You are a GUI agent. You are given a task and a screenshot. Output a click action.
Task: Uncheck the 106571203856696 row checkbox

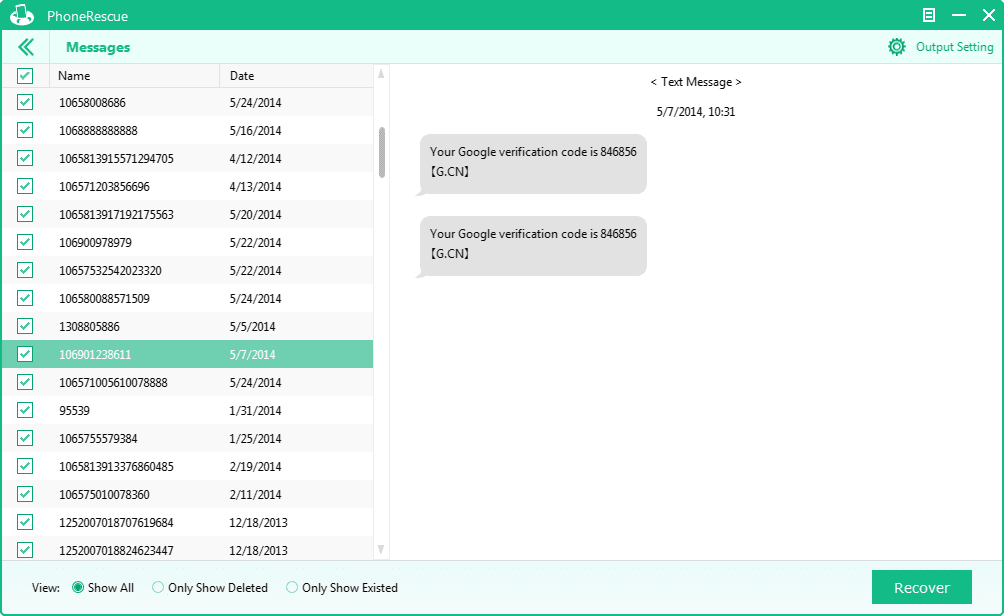(25, 186)
